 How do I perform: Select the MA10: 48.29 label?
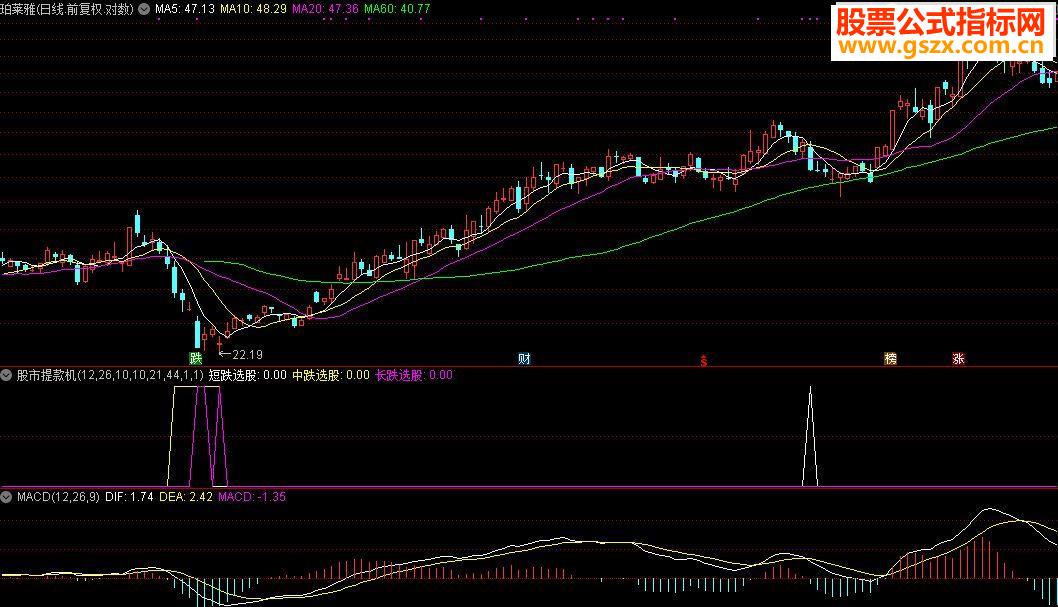(x=253, y=9)
